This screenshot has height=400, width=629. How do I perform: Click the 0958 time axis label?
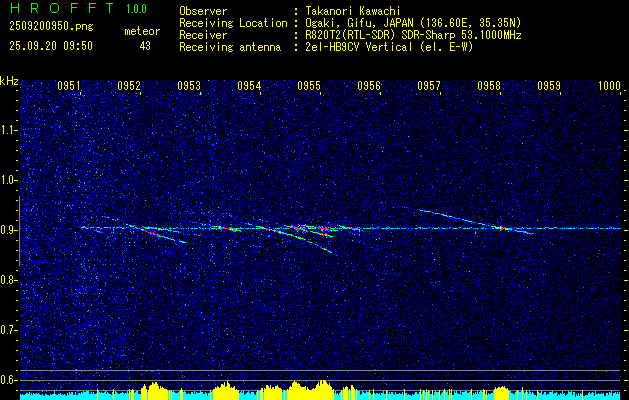(489, 85)
